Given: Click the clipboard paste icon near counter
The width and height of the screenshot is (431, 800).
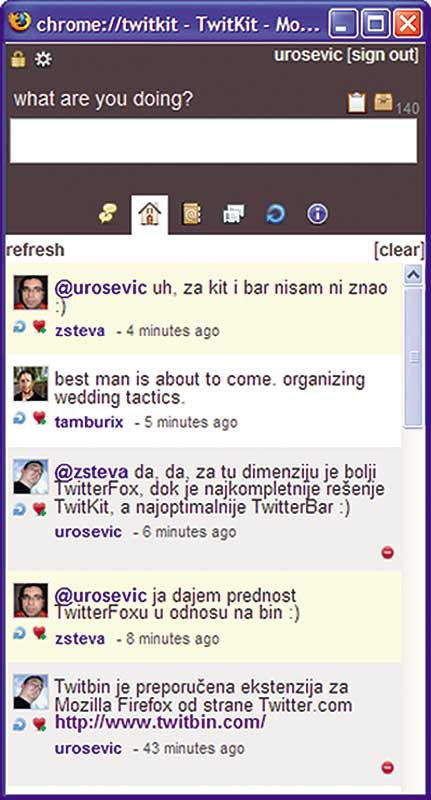Looking at the screenshot, I should coord(357,103).
